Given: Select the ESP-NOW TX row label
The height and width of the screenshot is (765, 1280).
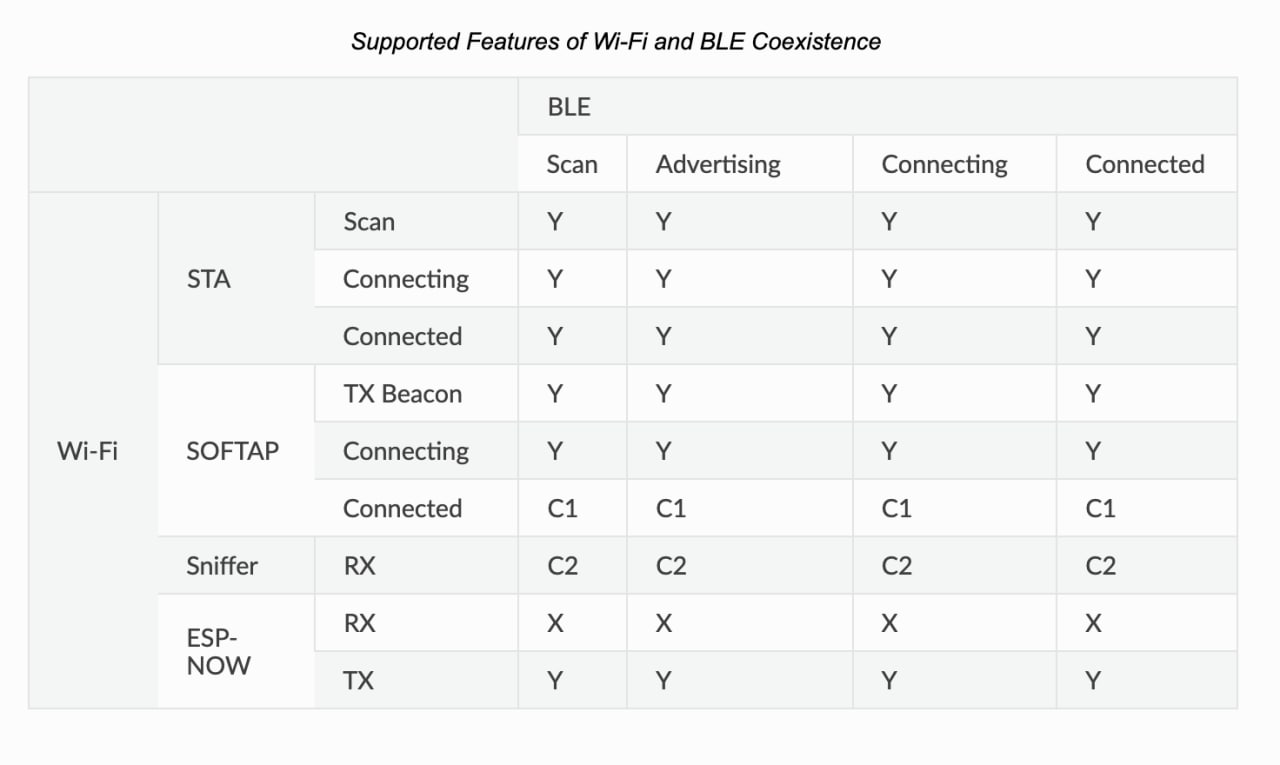Looking at the screenshot, I should tap(358, 681).
